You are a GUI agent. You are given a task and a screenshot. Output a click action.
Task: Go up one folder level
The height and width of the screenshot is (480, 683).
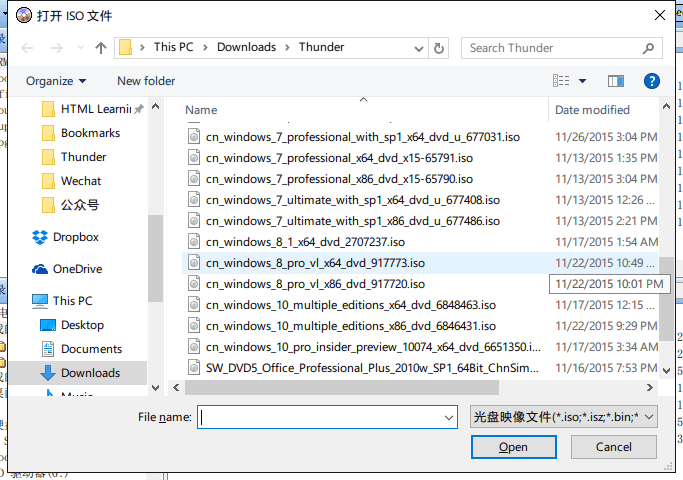point(101,47)
